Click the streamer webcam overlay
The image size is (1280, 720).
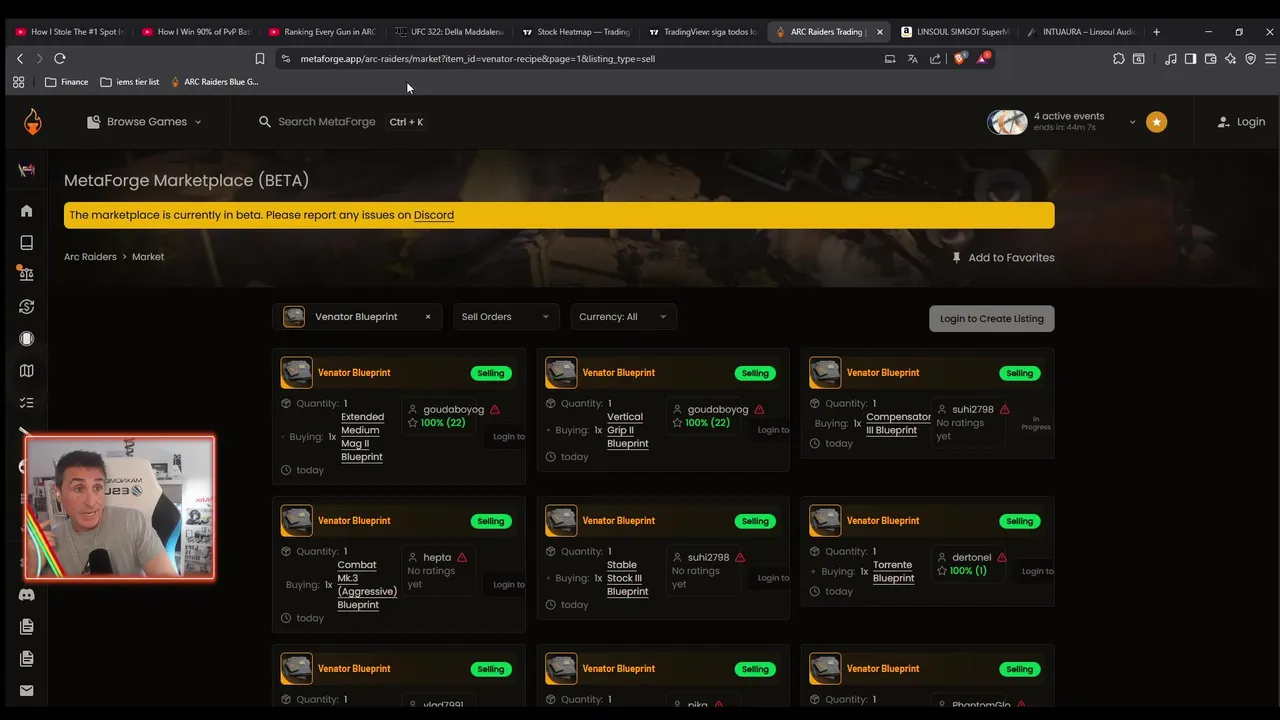coord(120,508)
